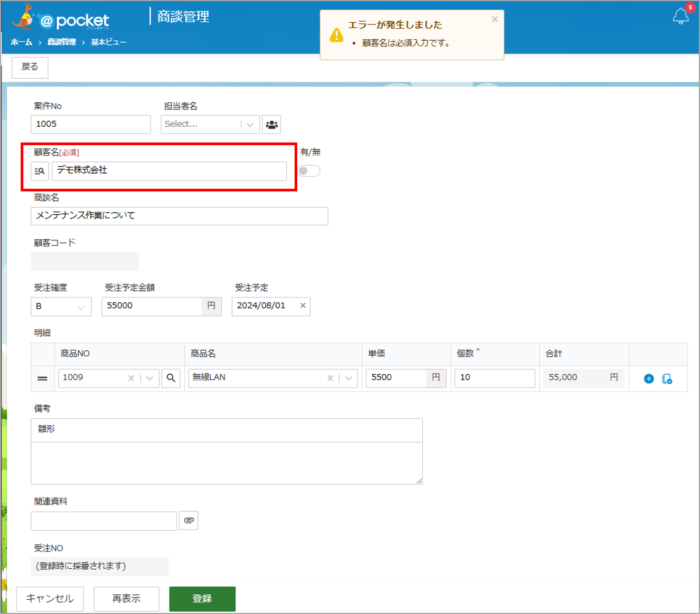Click the 案件No field with 1005
700x614 pixels.
coord(91,125)
